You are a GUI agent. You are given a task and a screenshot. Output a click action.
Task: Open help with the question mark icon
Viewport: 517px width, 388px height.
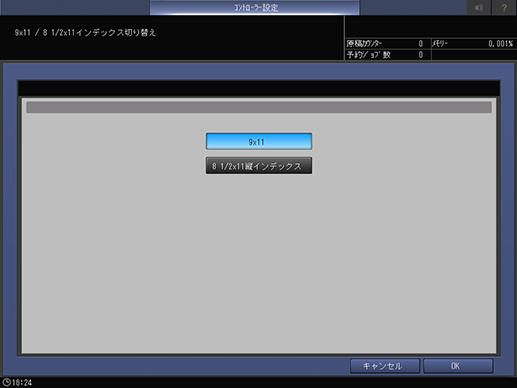coord(504,7)
